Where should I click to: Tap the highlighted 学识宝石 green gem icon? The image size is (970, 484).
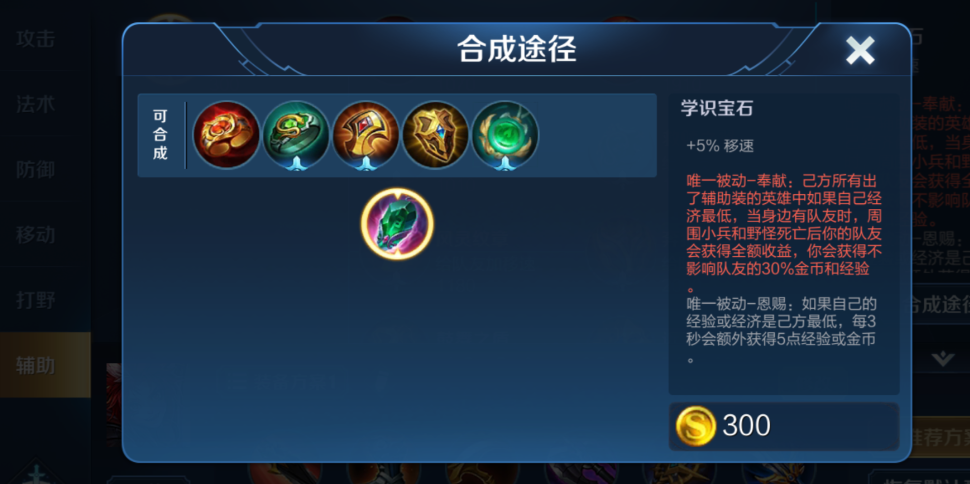tap(397, 223)
